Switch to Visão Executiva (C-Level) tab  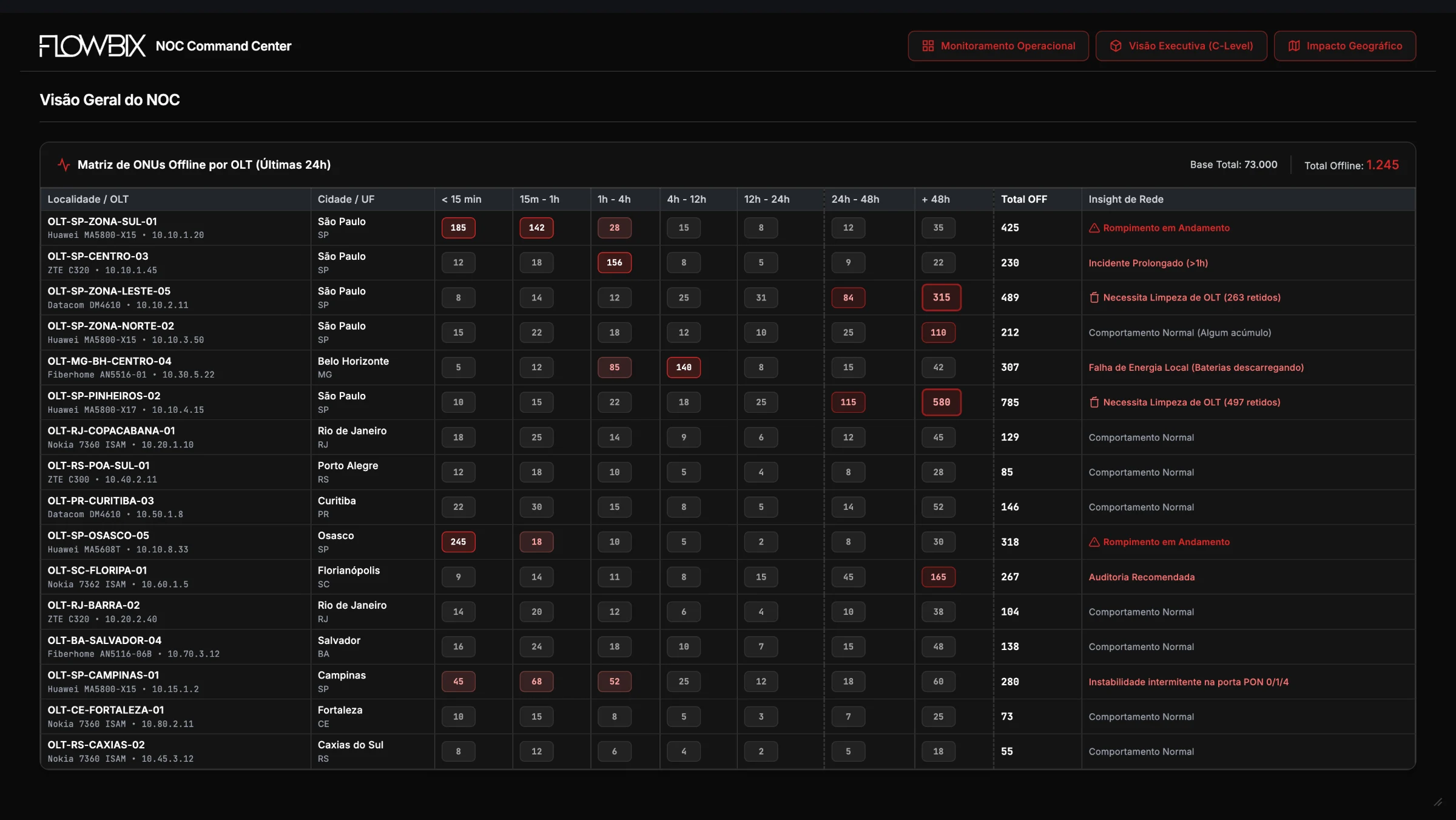pos(1181,46)
